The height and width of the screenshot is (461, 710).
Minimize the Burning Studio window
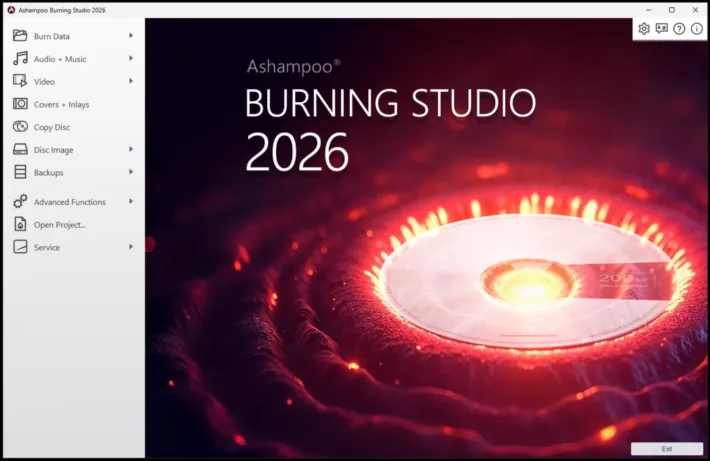[x=648, y=10]
